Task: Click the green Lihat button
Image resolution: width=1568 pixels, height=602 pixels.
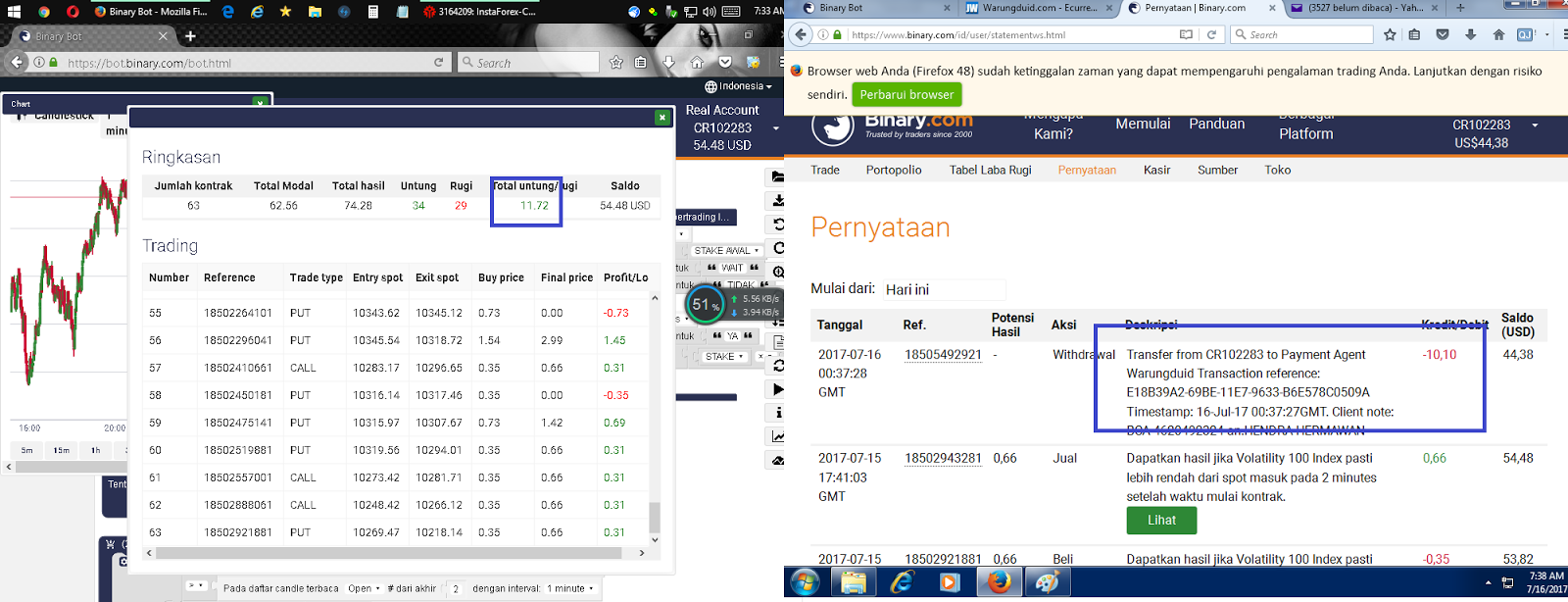Action: click(x=1161, y=521)
